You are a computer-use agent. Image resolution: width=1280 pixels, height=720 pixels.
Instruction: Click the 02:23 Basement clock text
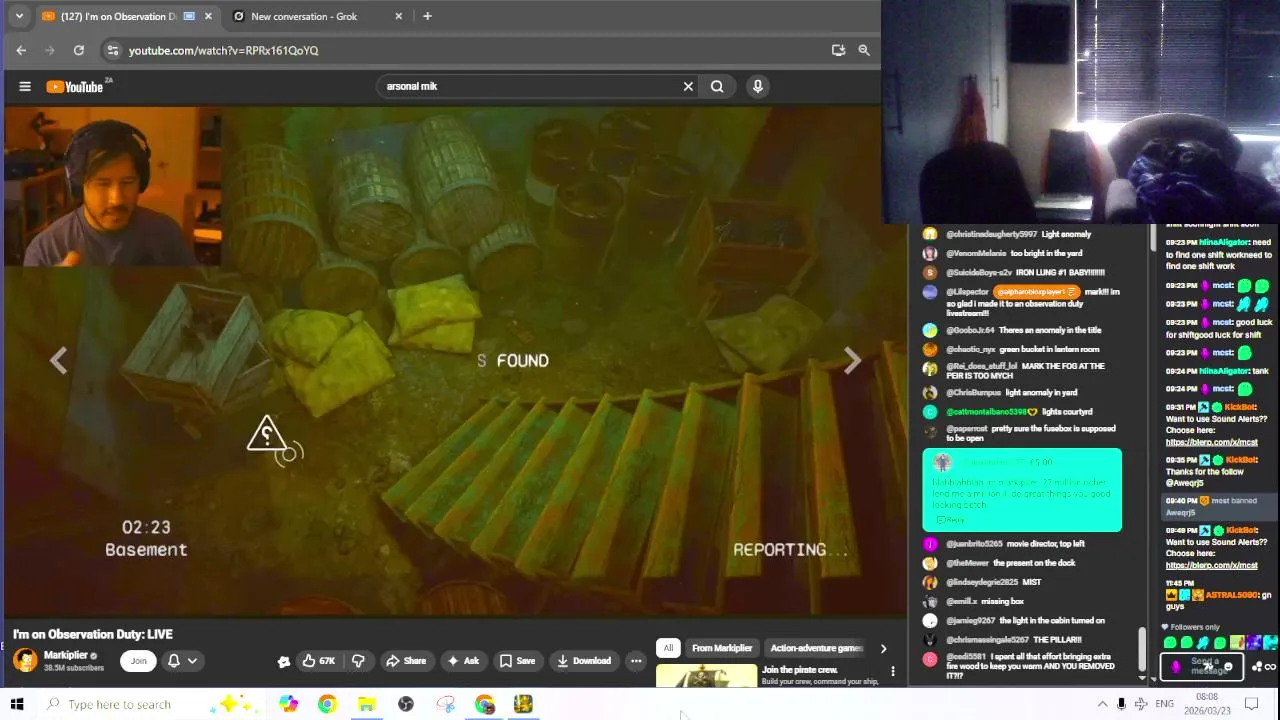click(146, 538)
